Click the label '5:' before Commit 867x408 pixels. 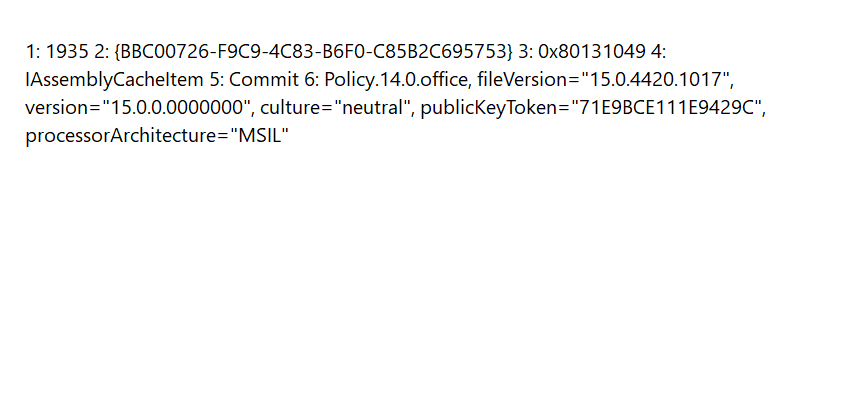click(216, 80)
